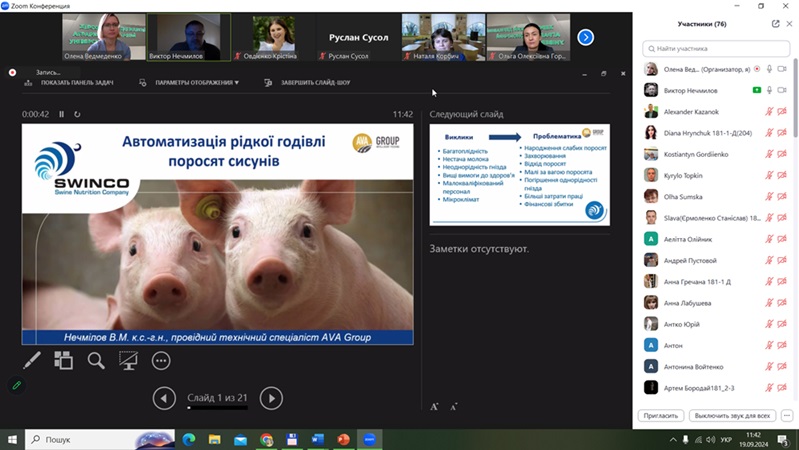799x450 pixels.
Task: Close the participants panel
Action: point(789,23)
